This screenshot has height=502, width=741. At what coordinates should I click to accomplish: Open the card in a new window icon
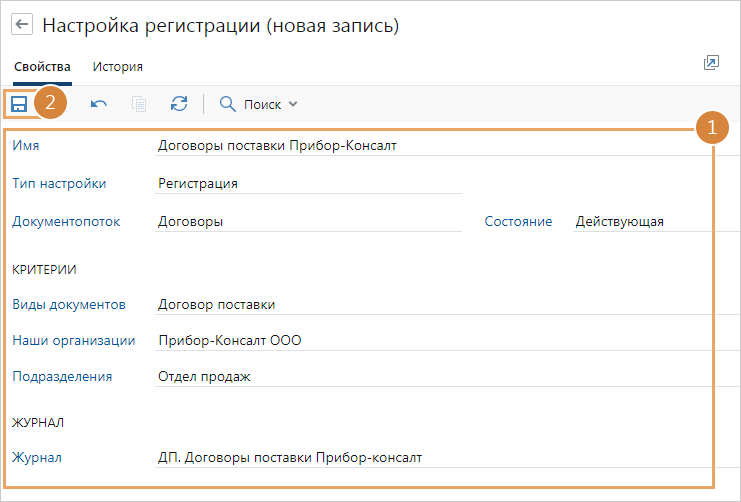coord(711,63)
